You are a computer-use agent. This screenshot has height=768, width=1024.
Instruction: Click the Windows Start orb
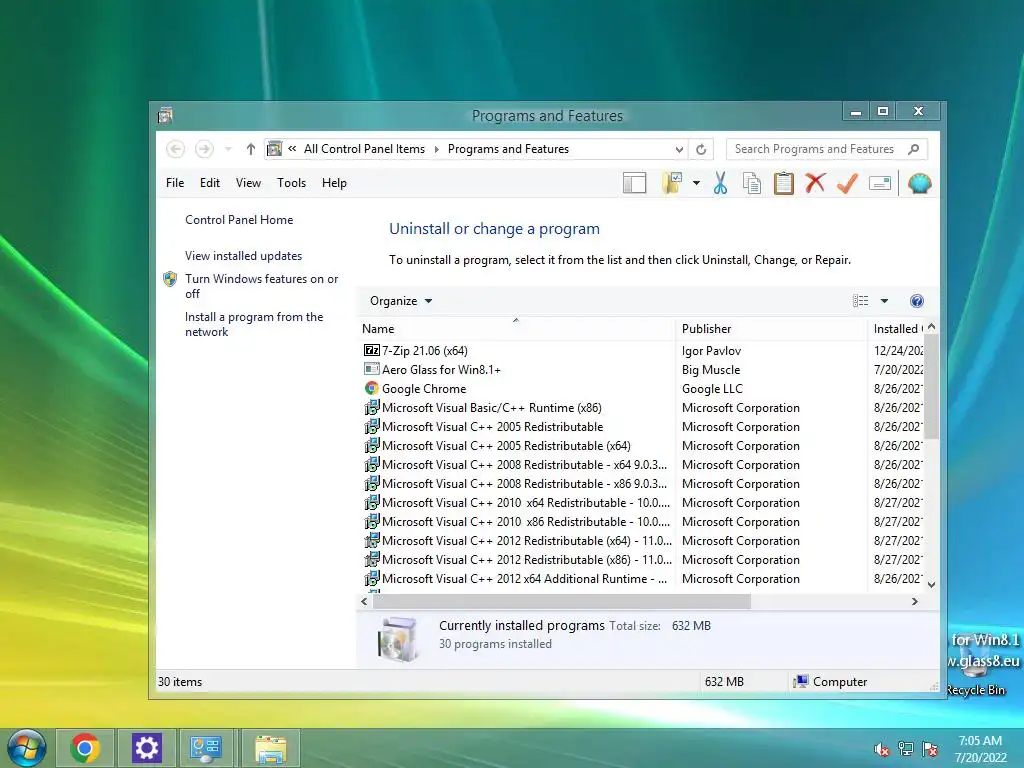coord(26,747)
